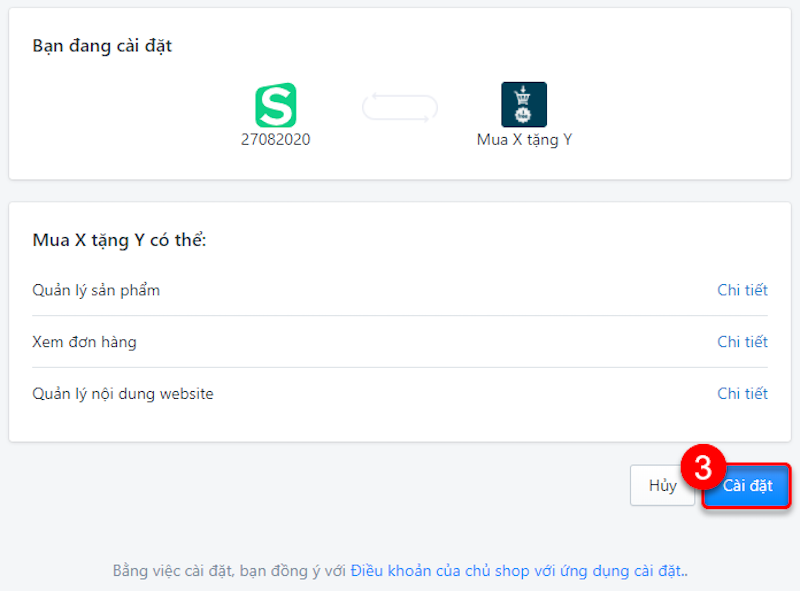The height and width of the screenshot is (591, 800).
Task: Open Chi tiết for Quản lý nội dung website
Action: click(x=742, y=393)
